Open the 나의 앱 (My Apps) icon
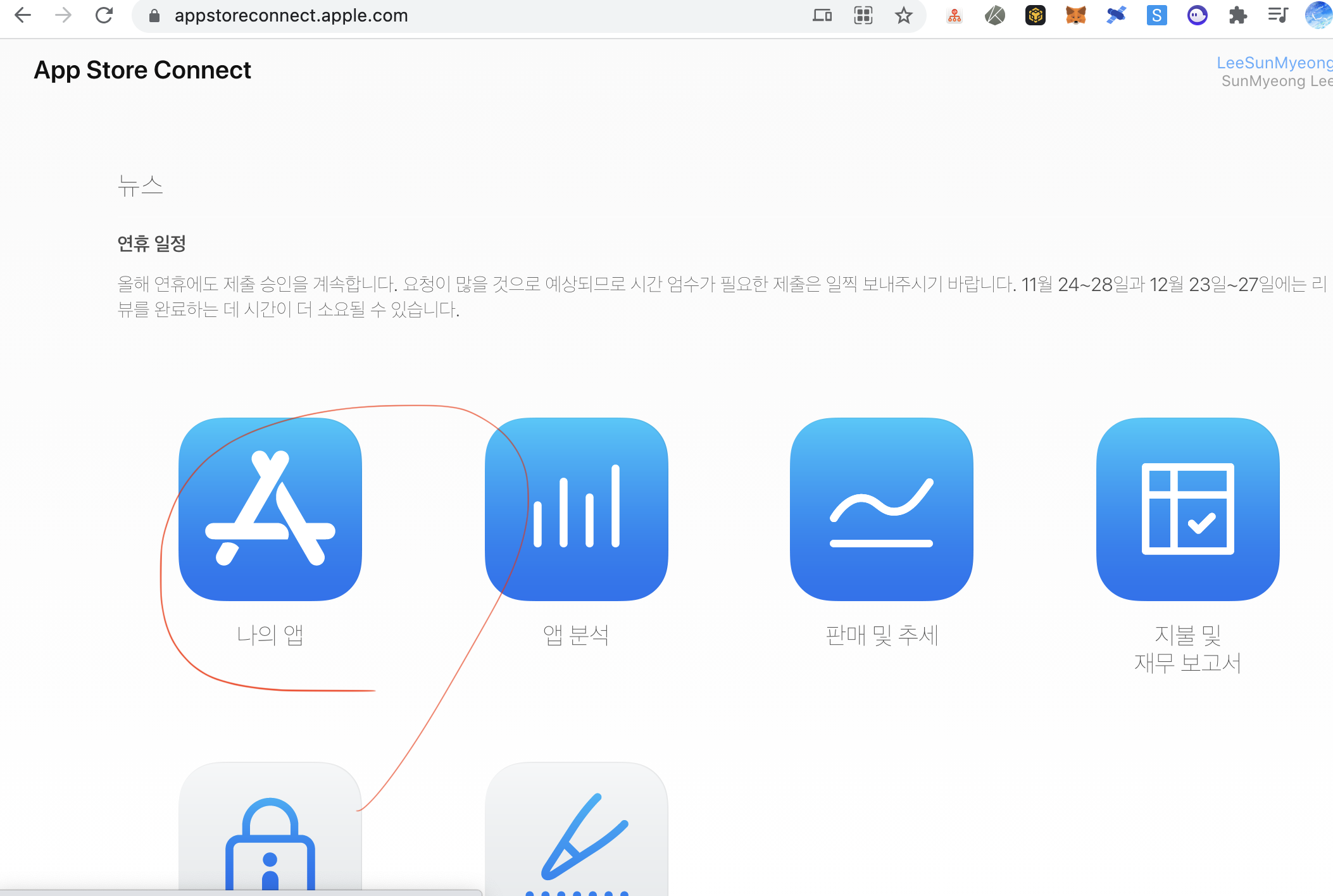Viewport: 1333px width, 896px height. (x=270, y=509)
